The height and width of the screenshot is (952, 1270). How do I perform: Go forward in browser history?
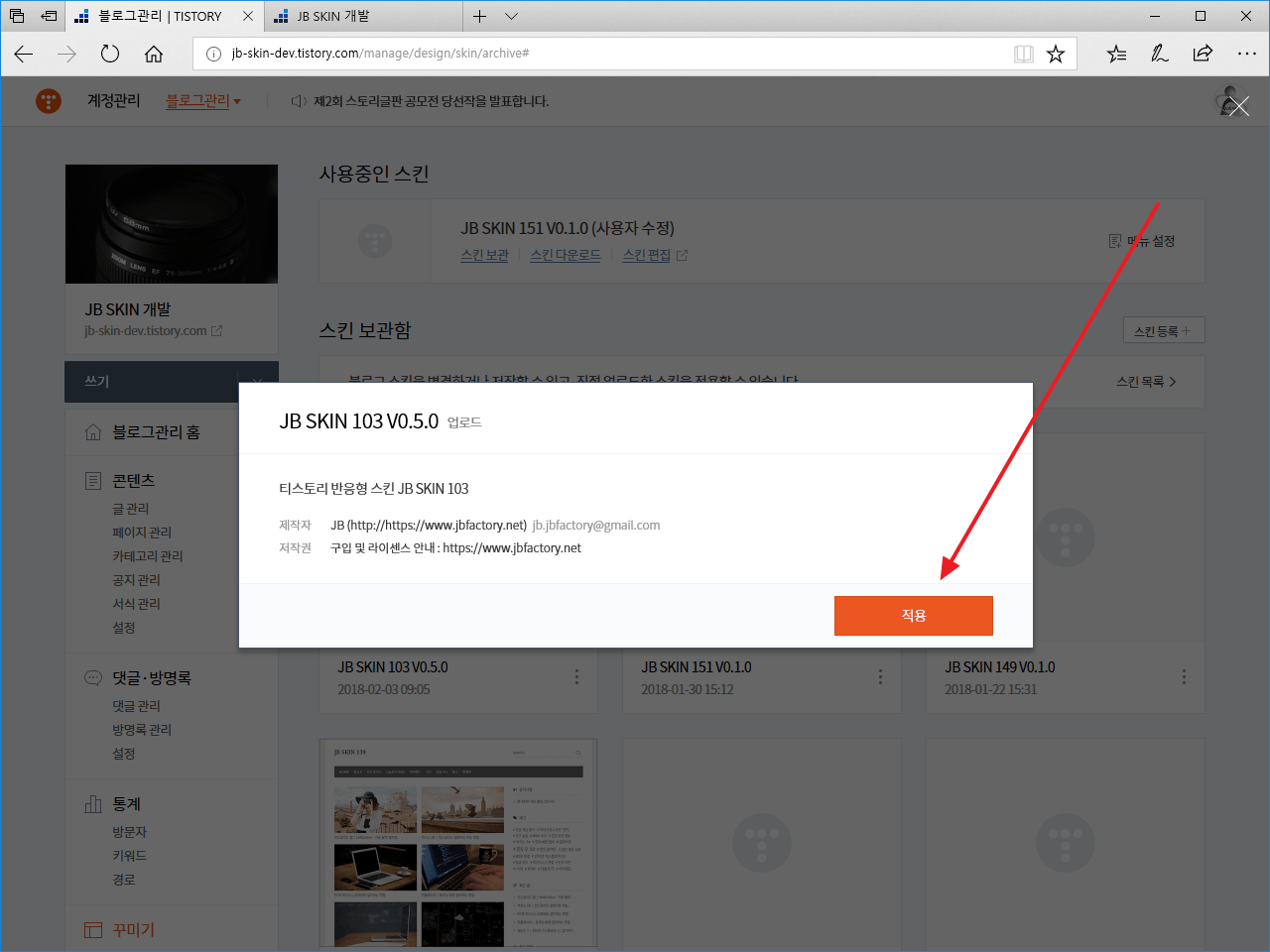pyautogui.click(x=67, y=54)
